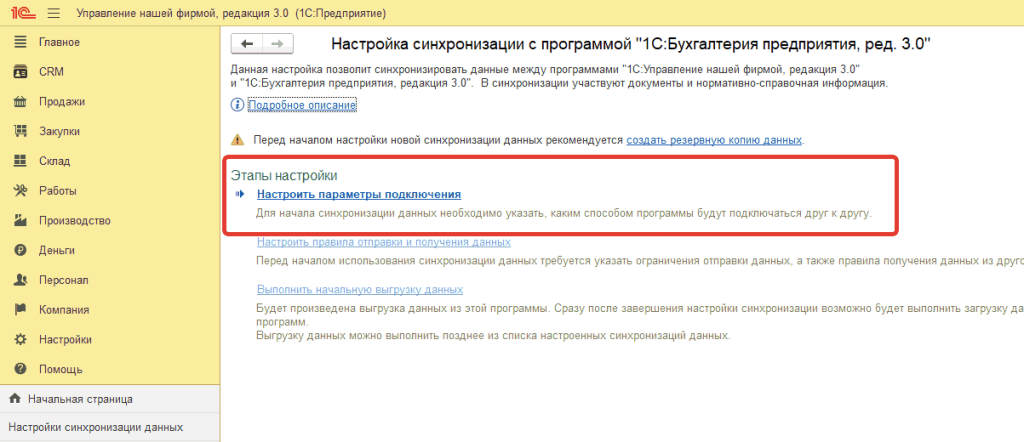Screen dimensions: 1024x442
Task: Click the Главное section icon
Action: tap(20, 42)
